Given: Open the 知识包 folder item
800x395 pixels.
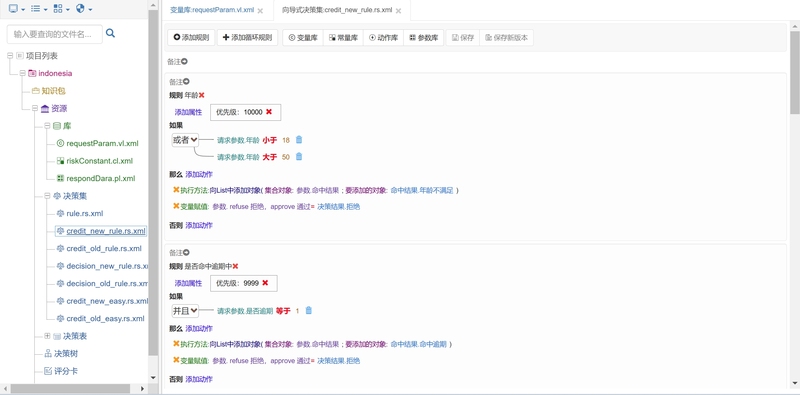Looking at the screenshot, I should 54,91.
